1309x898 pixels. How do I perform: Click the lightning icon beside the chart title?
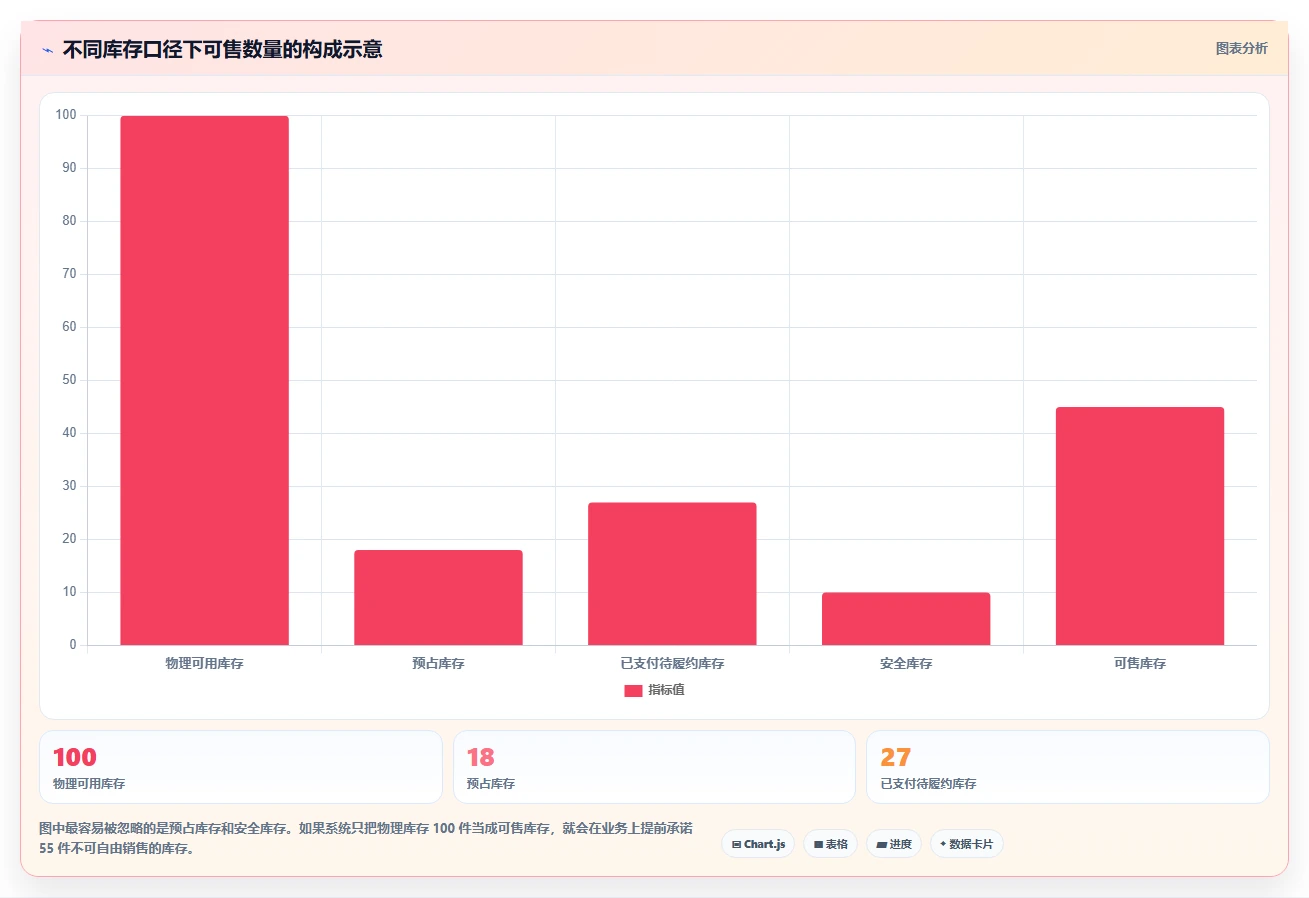click(47, 50)
